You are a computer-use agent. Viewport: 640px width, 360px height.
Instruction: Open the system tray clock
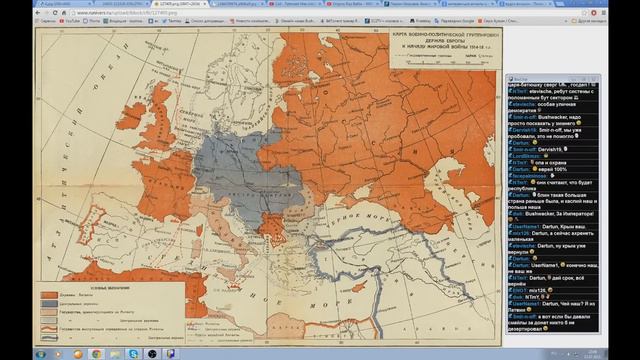click(x=592, y=354)
